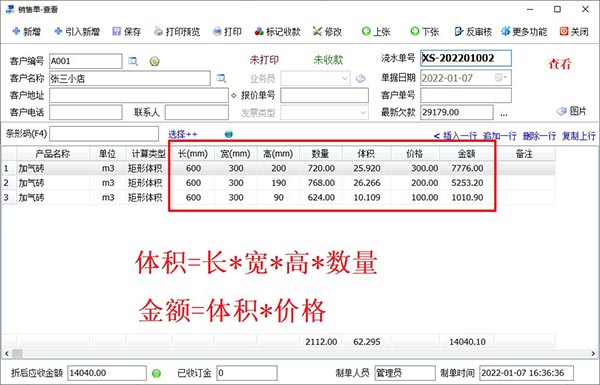Click the diamond icon before 报价单号
Image resolution: width=600 pixels, height=385 pixels.
(x=234, y=95)
